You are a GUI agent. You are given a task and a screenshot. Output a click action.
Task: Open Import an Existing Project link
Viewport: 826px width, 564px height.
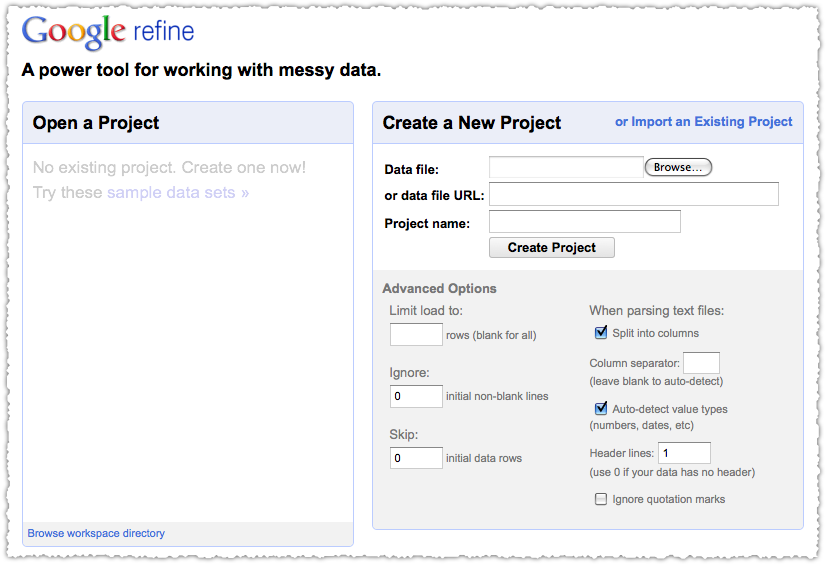click(x=703, y=122)
